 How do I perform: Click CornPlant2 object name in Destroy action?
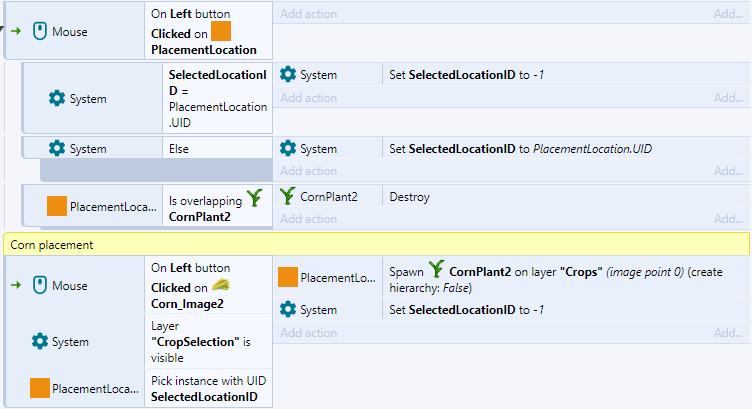point(329,197)
